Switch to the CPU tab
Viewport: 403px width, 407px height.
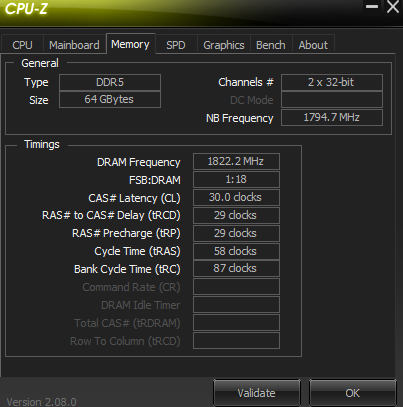tap(22, 45)
